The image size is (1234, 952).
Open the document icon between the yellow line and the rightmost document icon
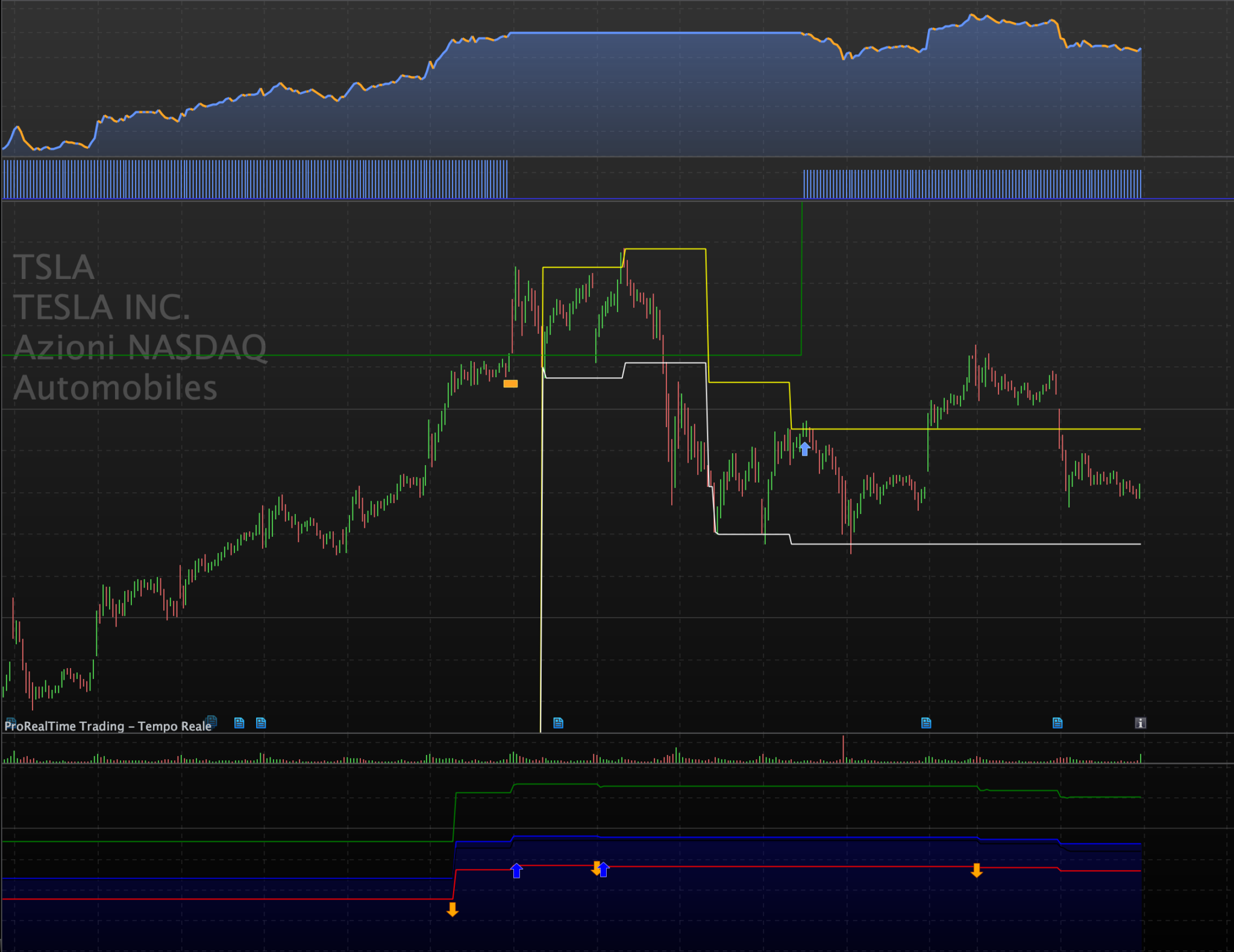click(926, 723)
